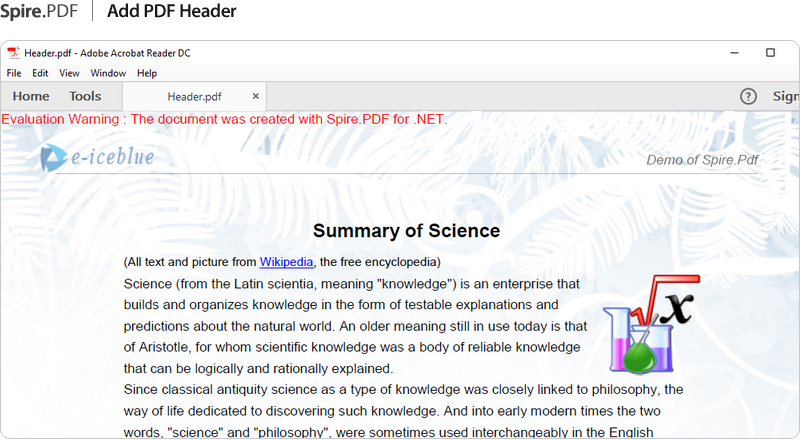Open the Edit menu
800x440 pixels.
40,73
